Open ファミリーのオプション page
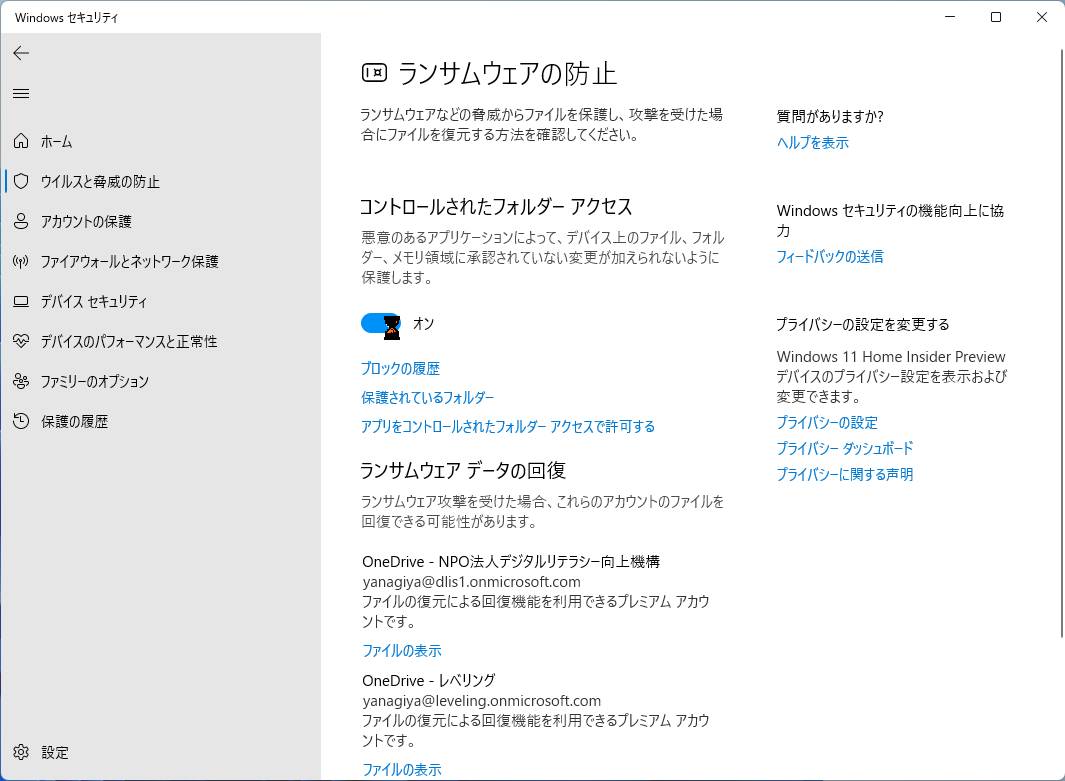 coord(94,381)
